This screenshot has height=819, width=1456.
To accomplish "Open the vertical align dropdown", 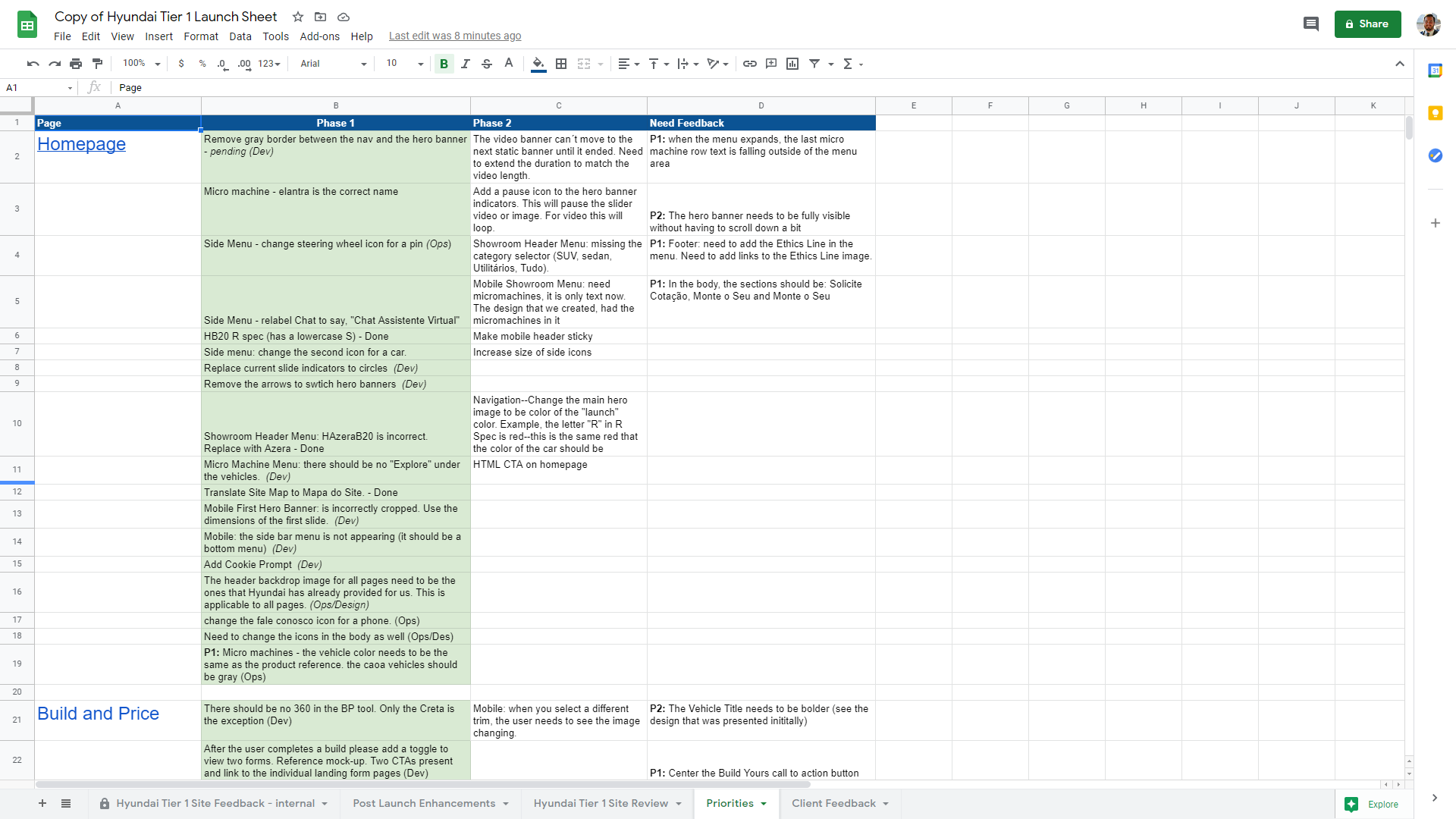I will 658,64.
